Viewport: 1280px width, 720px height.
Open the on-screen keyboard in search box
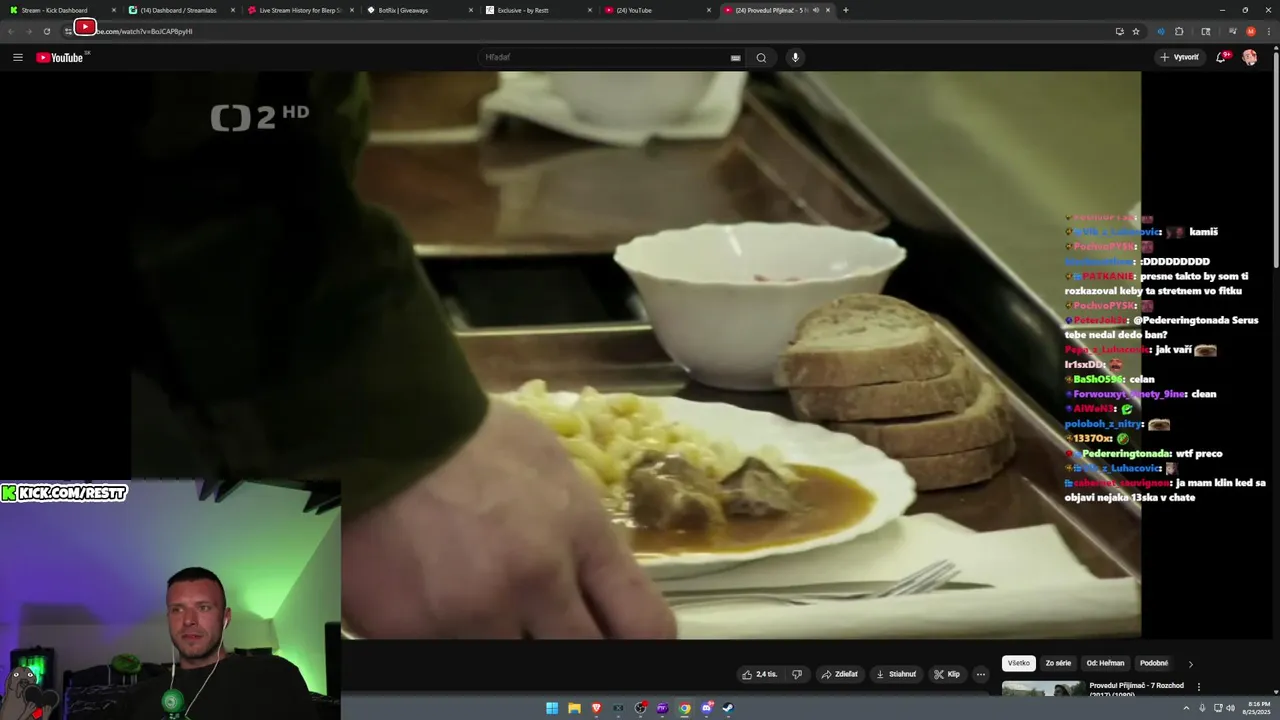click(x=736, y=58)
